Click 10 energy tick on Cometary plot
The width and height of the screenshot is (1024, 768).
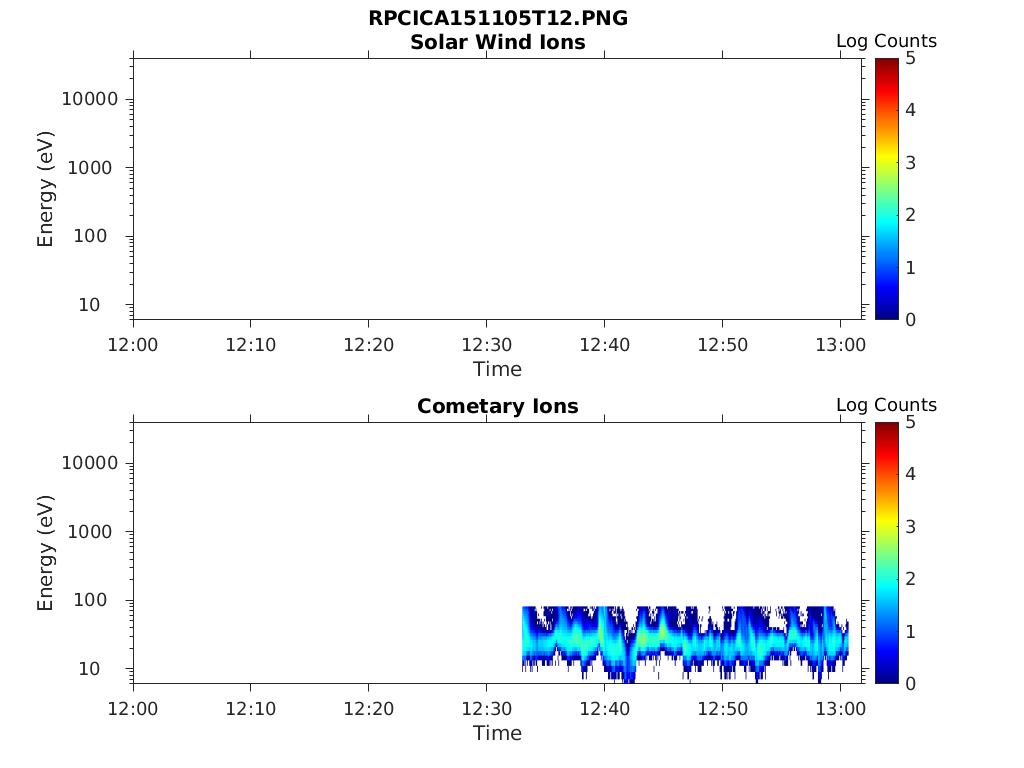tap(89, 669)
